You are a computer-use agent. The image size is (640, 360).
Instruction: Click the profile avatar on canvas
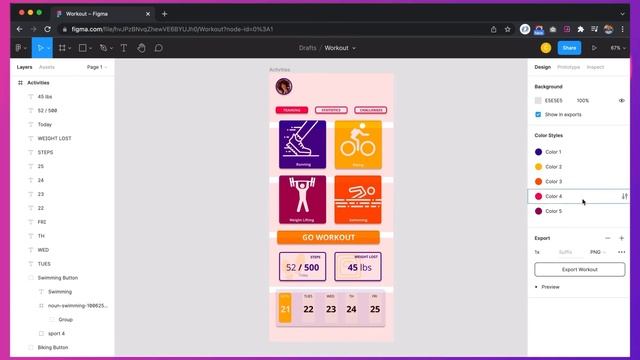click(x=284, y=87)
